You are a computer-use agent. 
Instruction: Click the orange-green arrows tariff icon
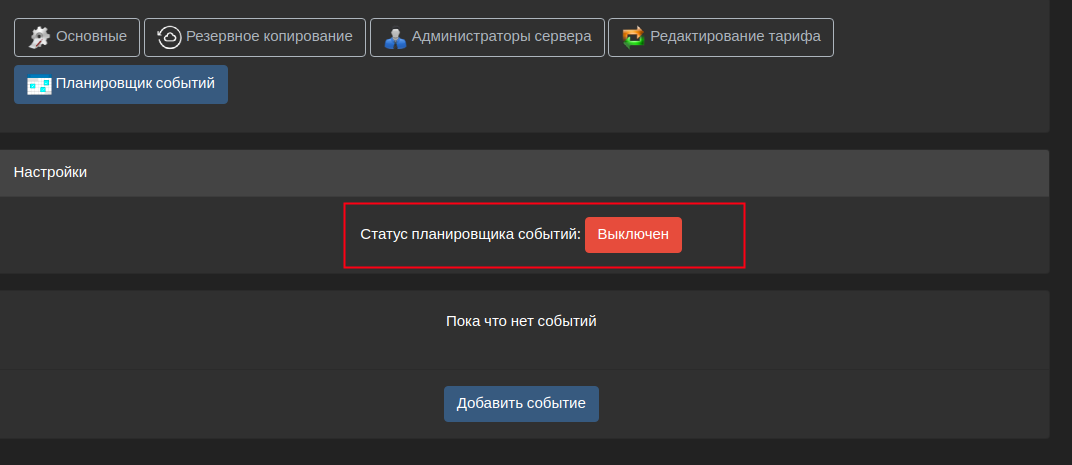634,37
